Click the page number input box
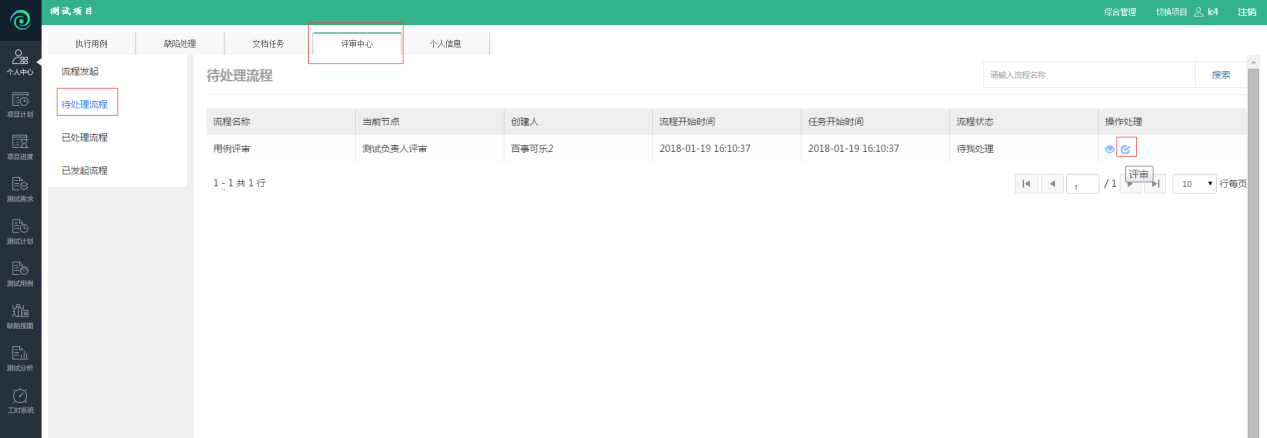 coord(1083,185)
